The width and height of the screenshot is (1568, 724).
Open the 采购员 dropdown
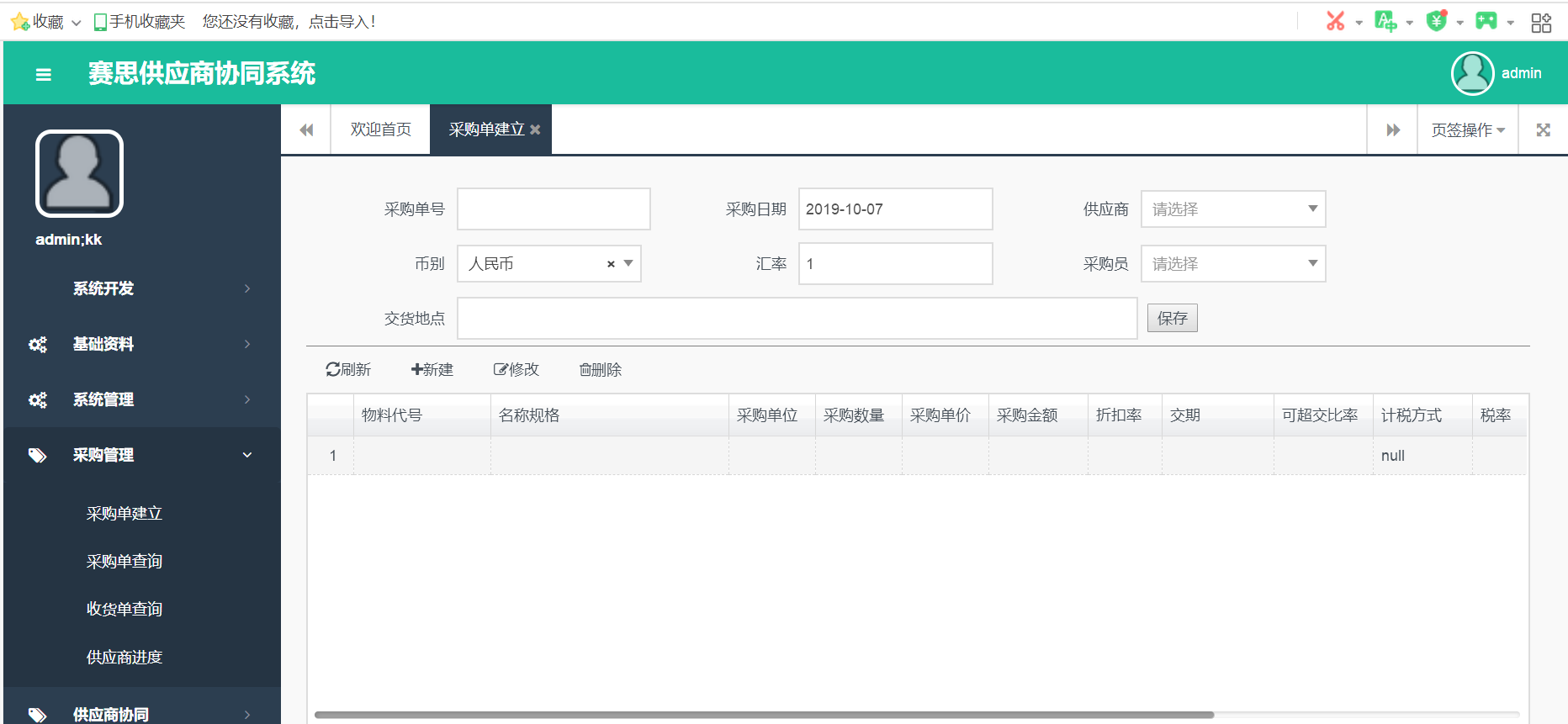click(1233, 264)
